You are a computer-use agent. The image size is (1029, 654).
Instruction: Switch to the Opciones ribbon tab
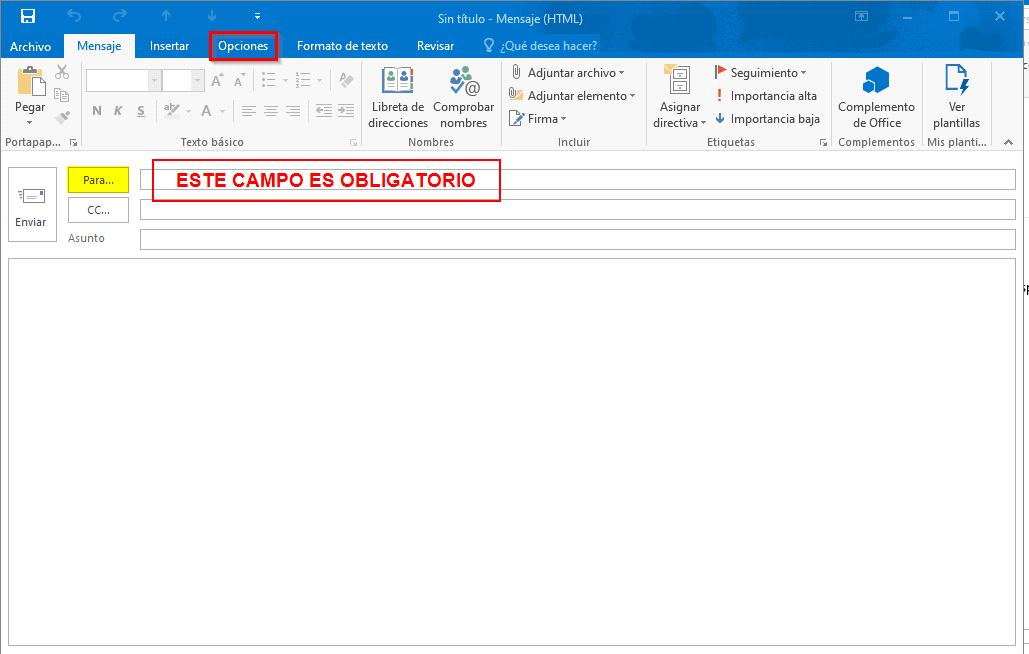(x=243, y=45)
